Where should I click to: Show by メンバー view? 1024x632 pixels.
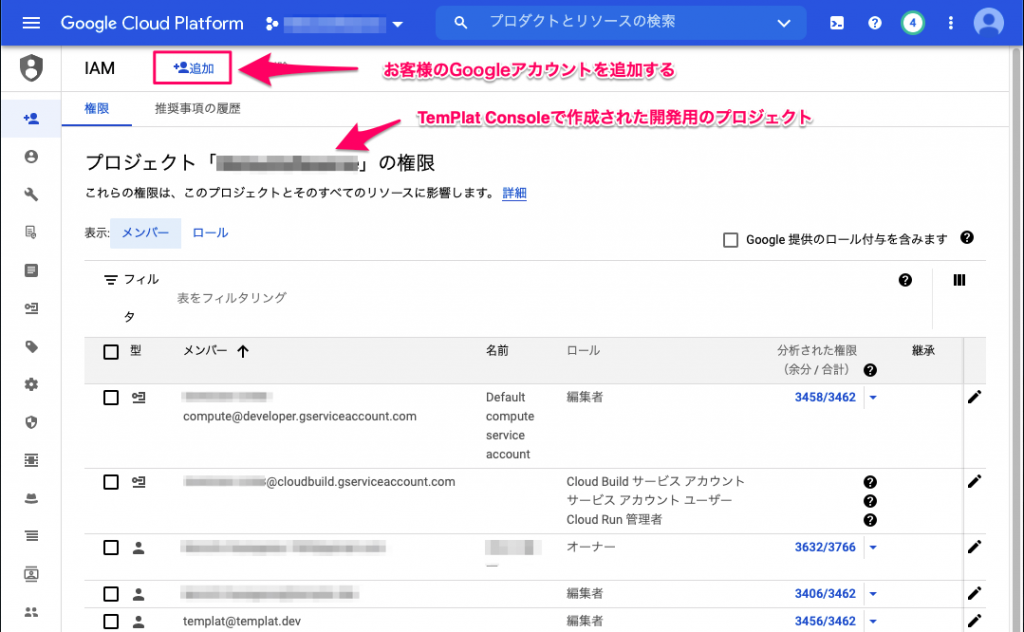point(145,233)
